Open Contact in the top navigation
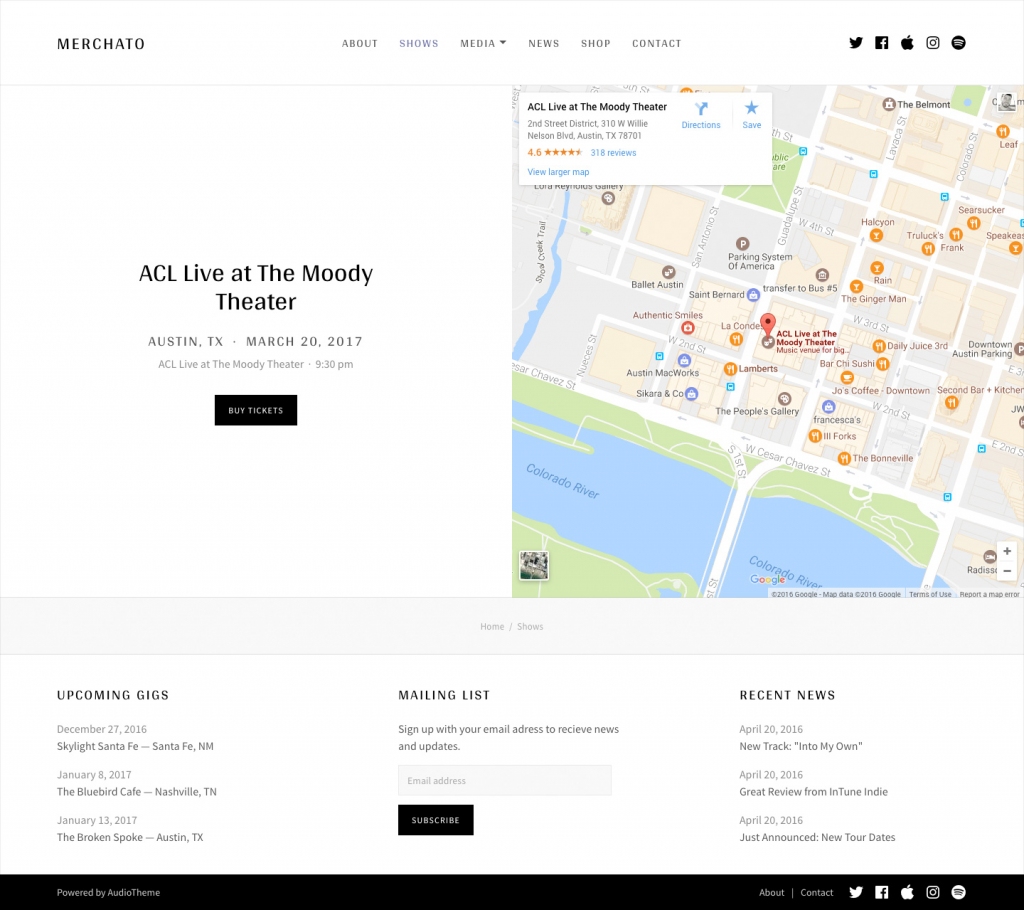 click(x=656, y=43)
